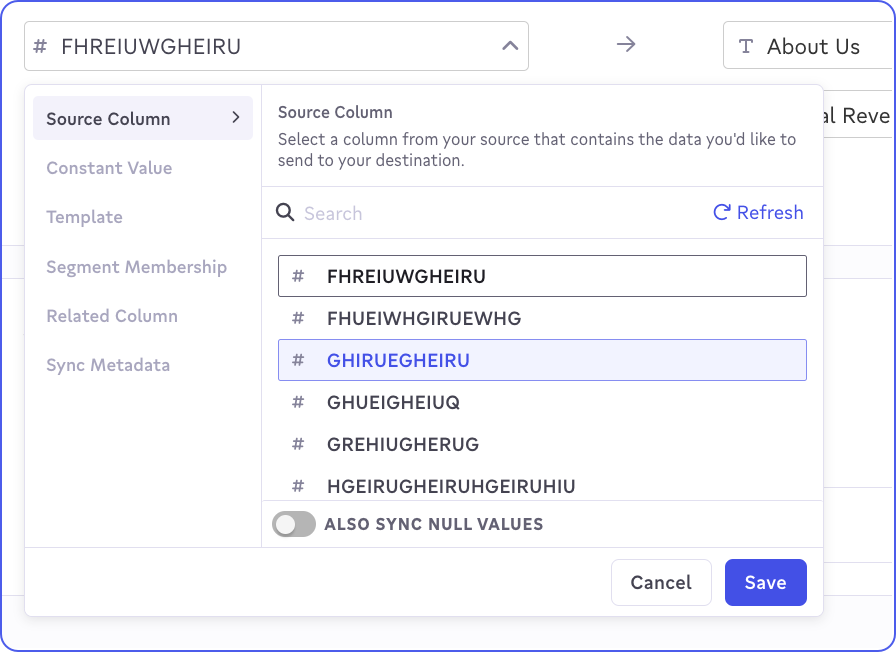This screenshot has width=896, height=652.
Task: Click the magnifier search icon
Action: pyautogui.click(x=285, y=213)
